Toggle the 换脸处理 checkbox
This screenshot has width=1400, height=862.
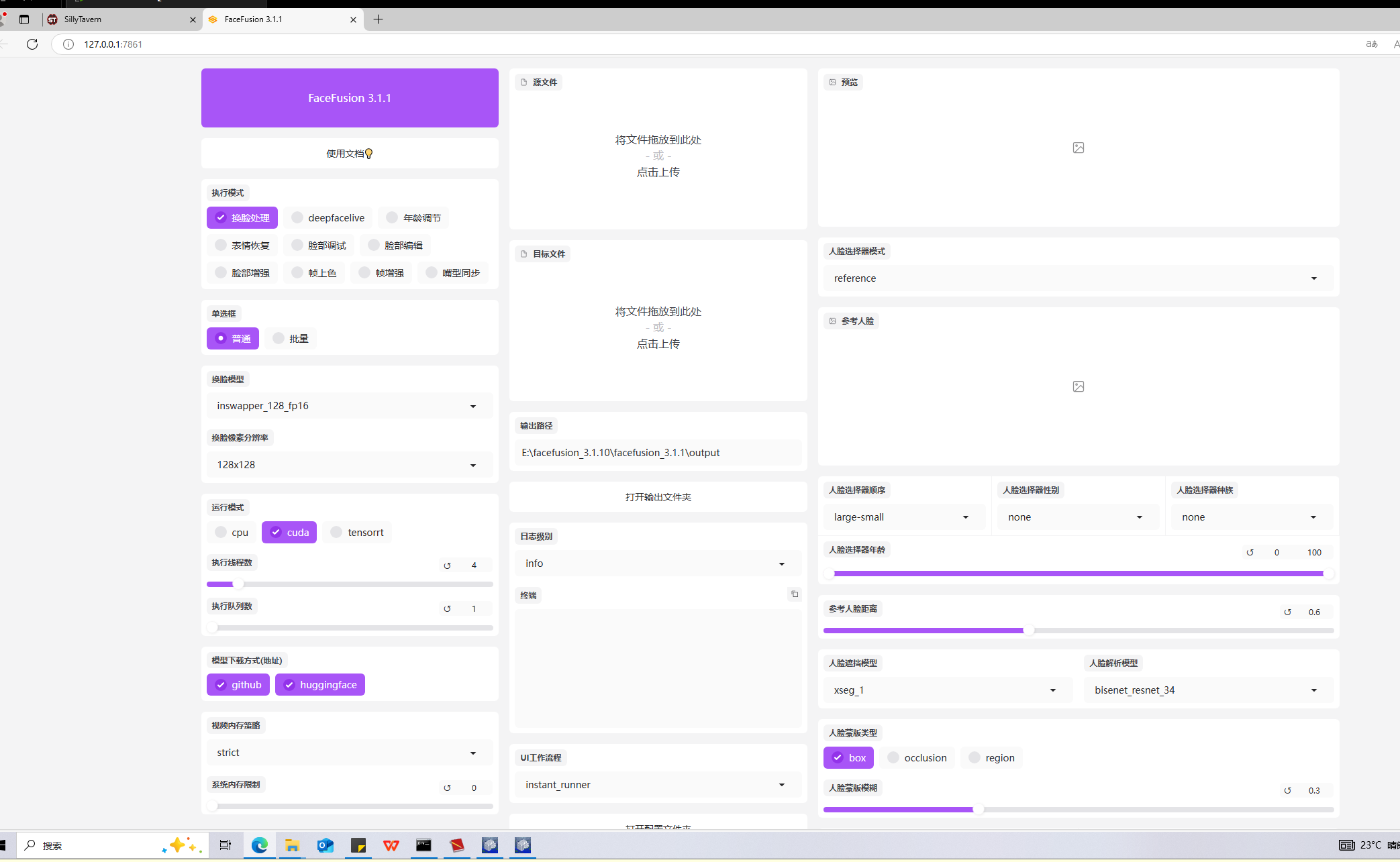[242, 218]
